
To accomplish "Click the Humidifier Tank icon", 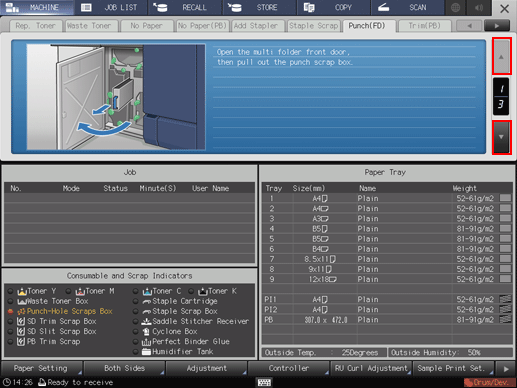I will click(x=146, y=352).
